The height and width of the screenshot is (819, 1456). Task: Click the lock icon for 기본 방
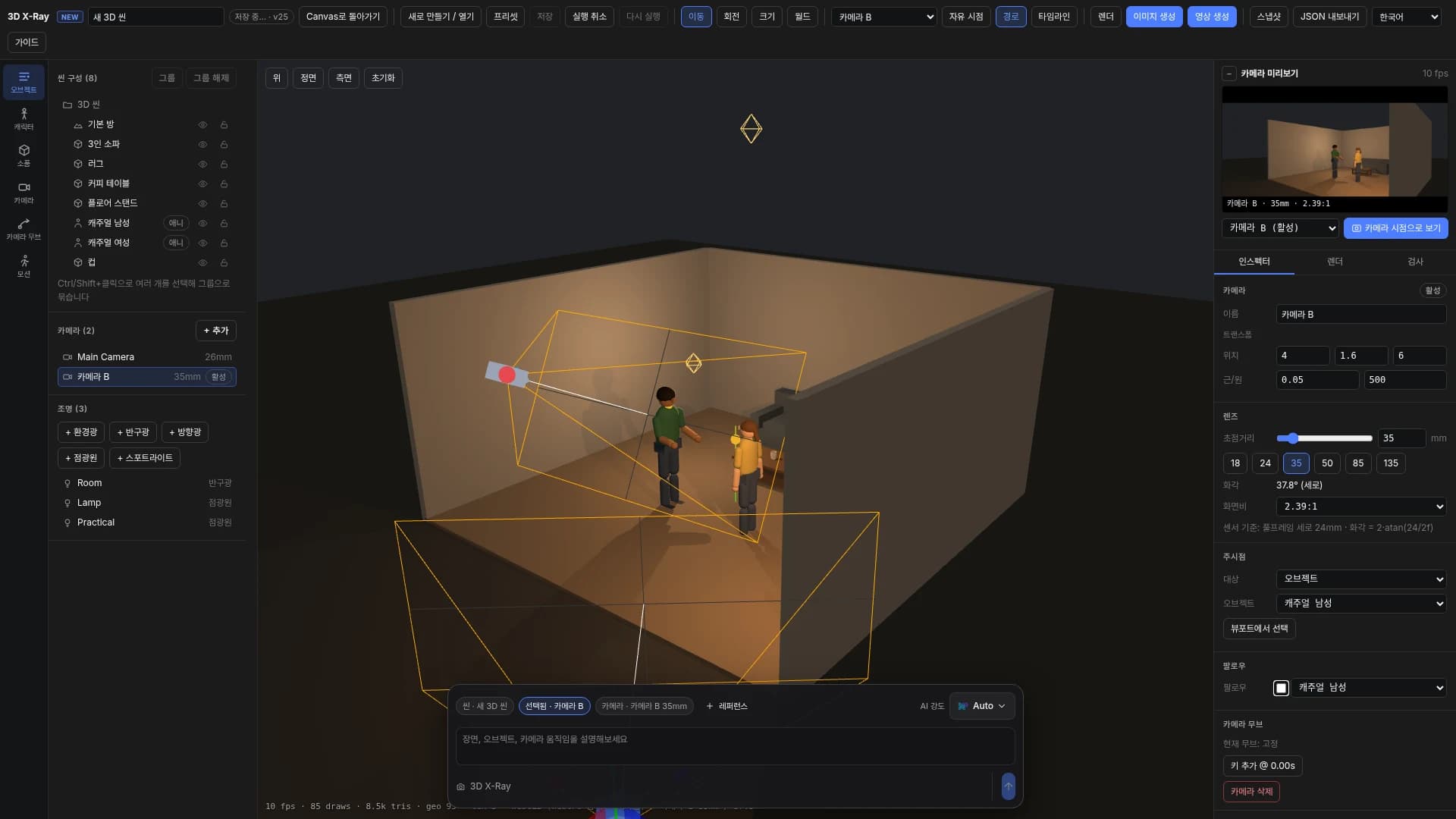tap(224, 124)
